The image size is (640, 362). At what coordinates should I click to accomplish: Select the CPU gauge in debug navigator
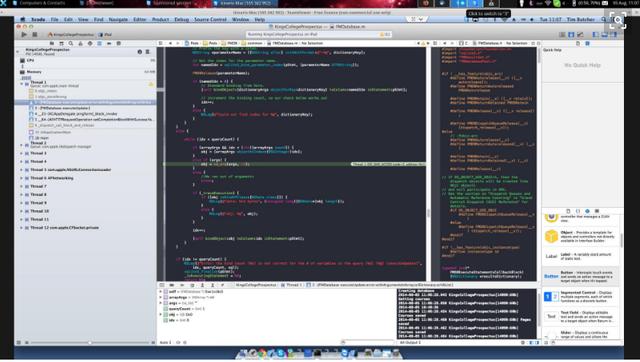(x=85, y=60)
